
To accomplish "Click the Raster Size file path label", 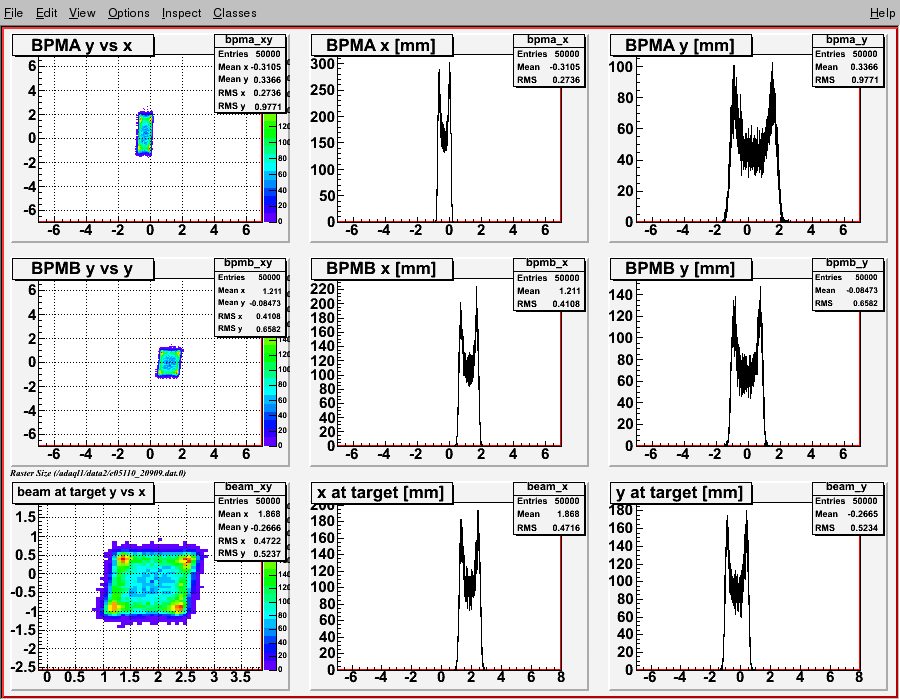I will click(x=98, y=473).
